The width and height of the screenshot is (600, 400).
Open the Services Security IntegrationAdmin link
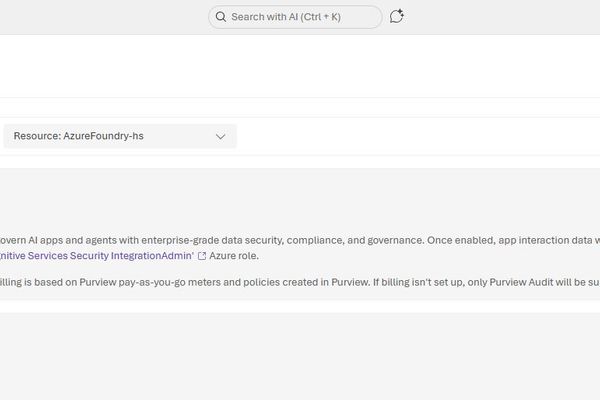[97, 256]
